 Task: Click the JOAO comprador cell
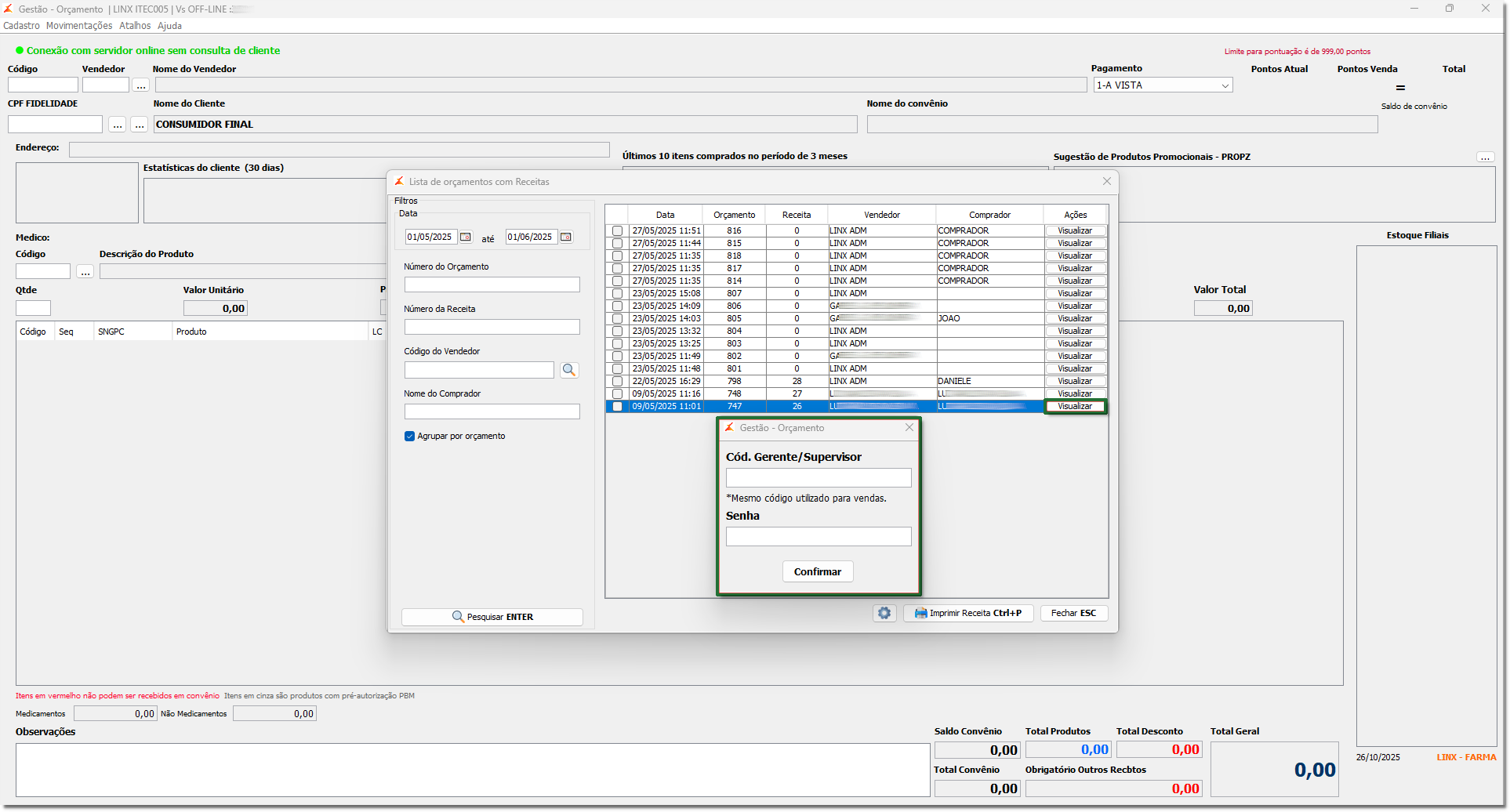click(x=990, y=318)
